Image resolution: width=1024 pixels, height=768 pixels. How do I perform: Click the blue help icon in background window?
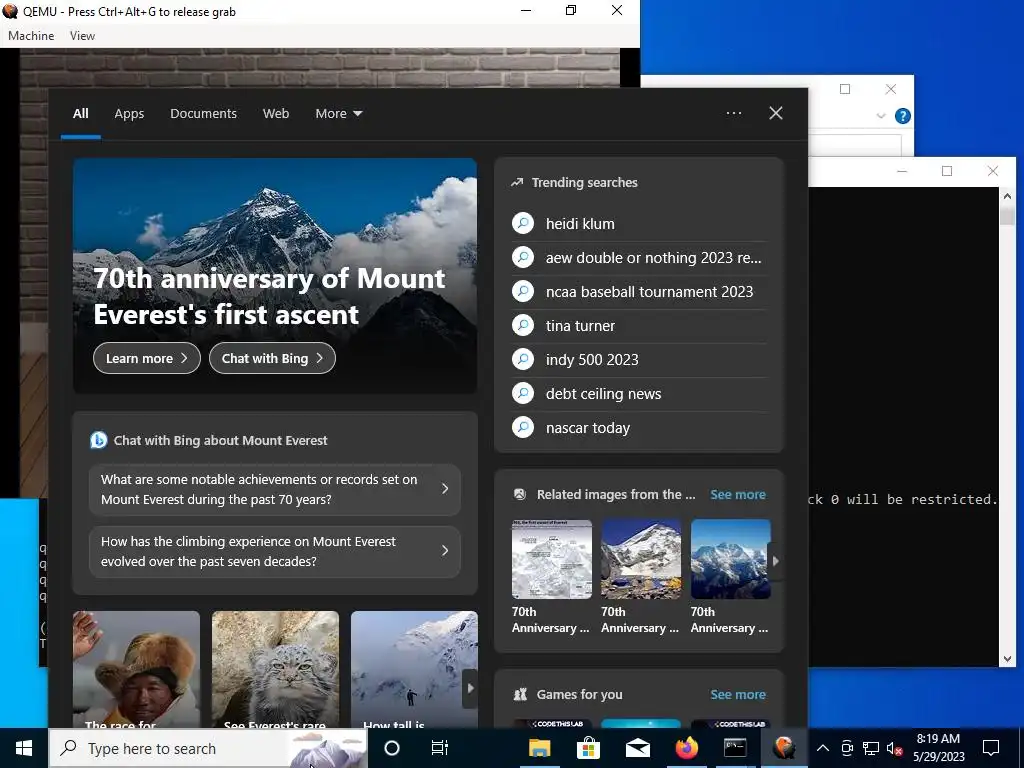click(x=903, y=116)
